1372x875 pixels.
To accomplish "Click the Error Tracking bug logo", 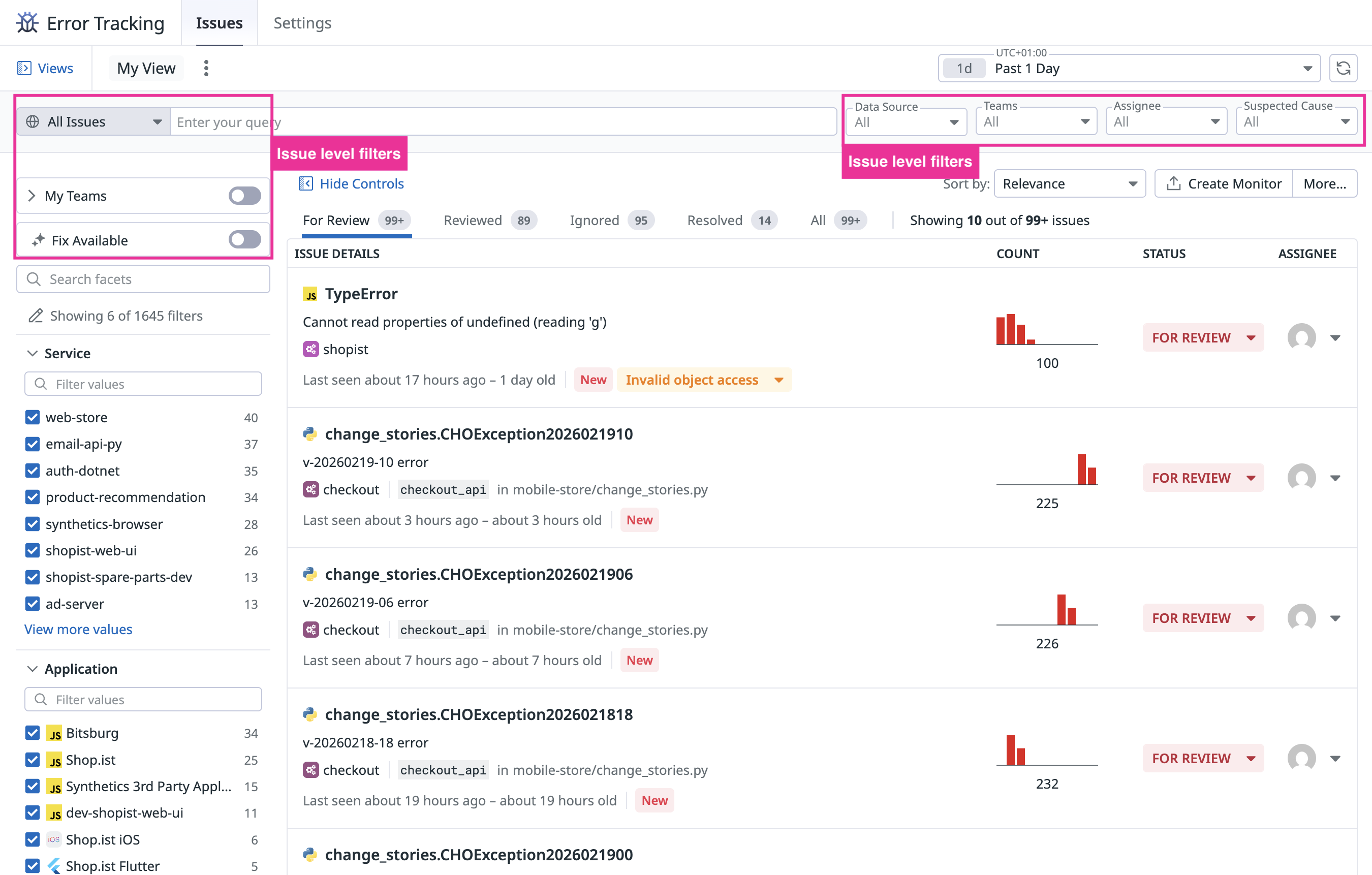I will 27,23.
